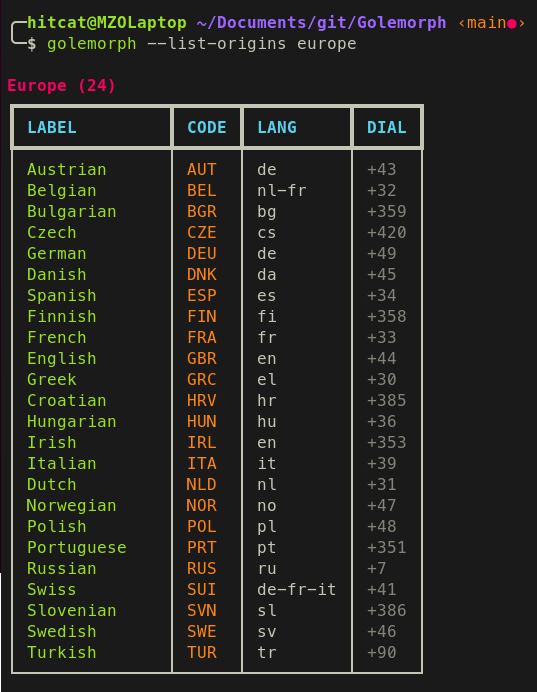Select the 'Swedish' label
The height and width of the screenshot is (692, 537).
click(62, 632)
